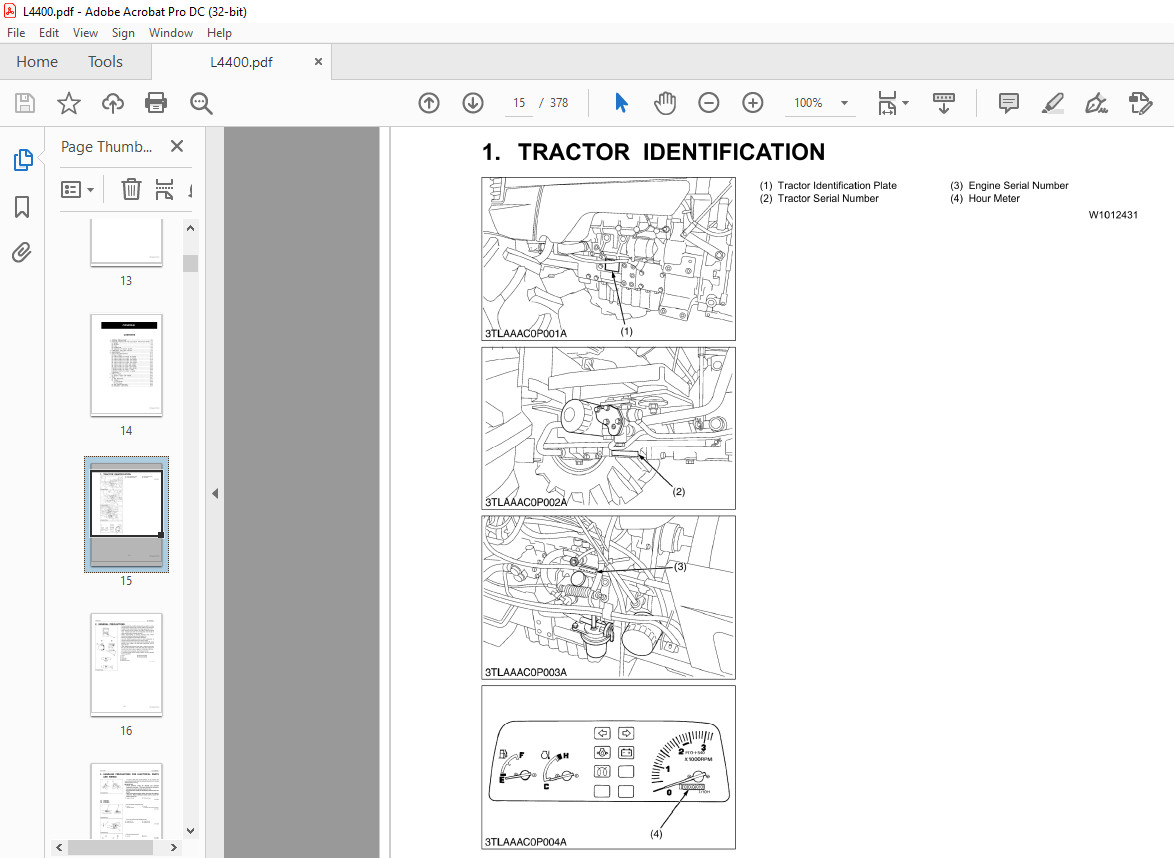Go to next page arrow

coord(472,103)
